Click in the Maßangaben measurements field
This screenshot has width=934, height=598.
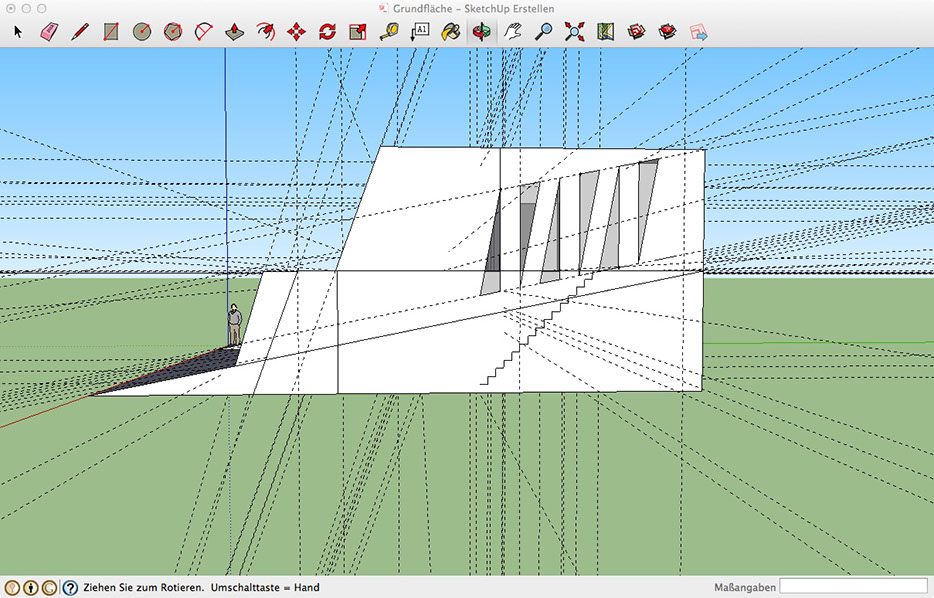[x=853, y=587]
